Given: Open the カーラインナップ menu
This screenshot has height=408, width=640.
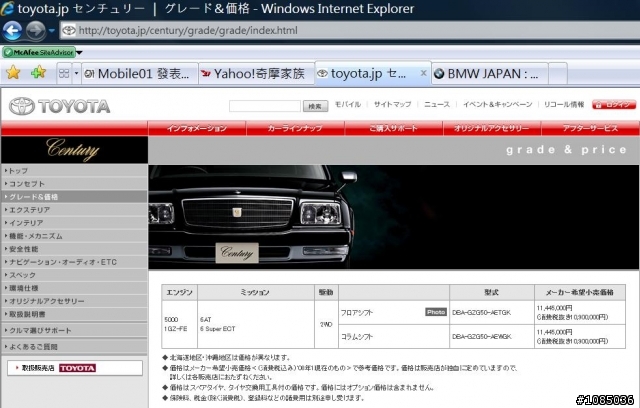Looking at the screenshot, I should pos(295,128).
